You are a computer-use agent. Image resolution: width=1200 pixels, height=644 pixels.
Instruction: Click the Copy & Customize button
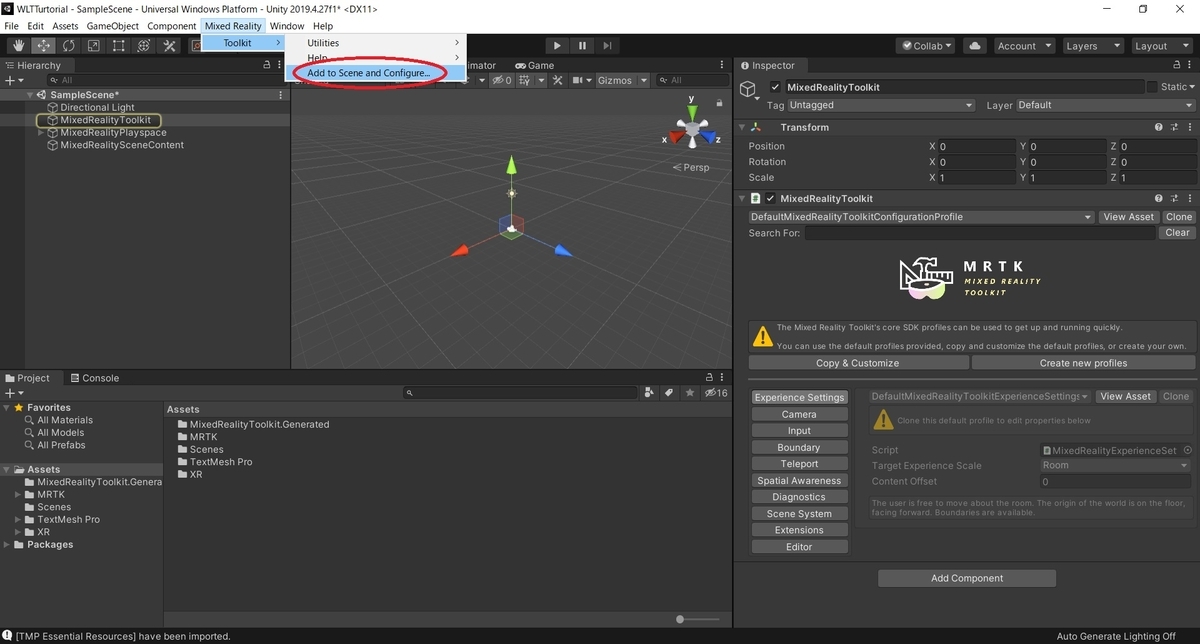pyautogui.click(x=858, y=363)
